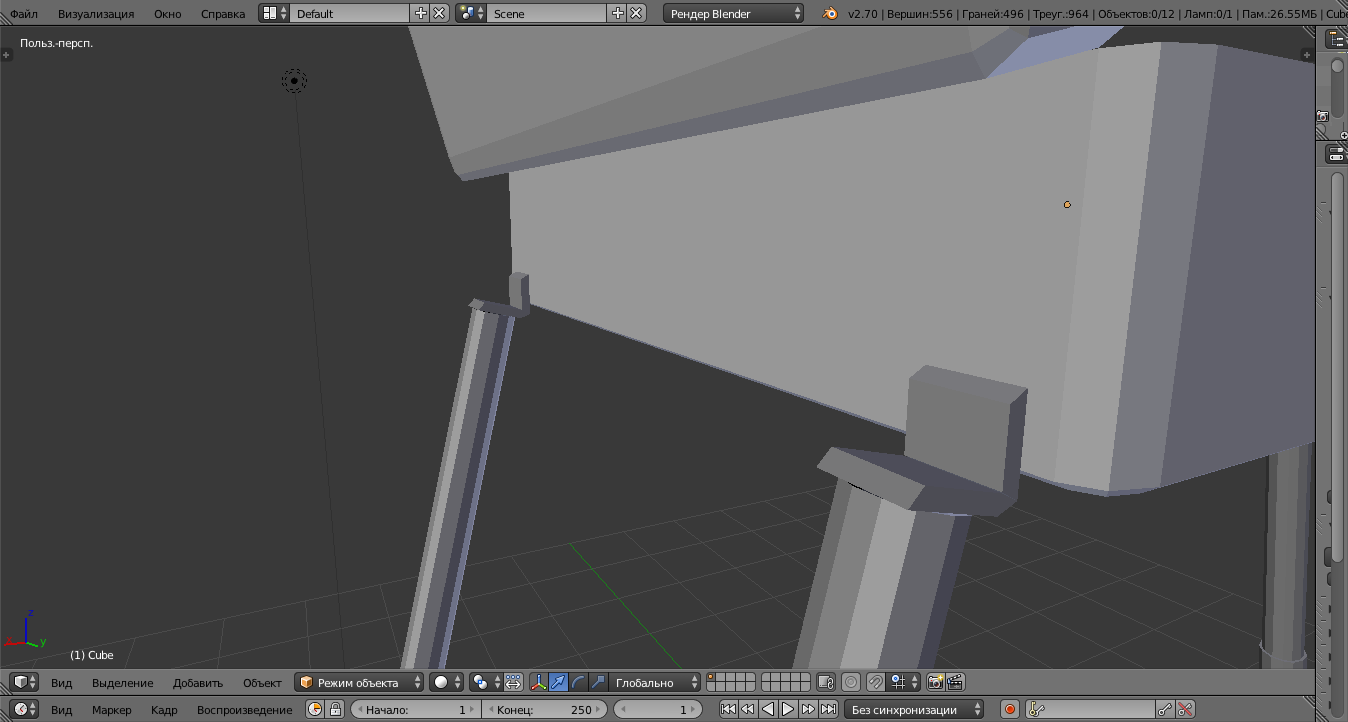The image size is (1348, 722).
Task: Delete the current Scene
Action: pyautogui.click(x=636, y=13)
